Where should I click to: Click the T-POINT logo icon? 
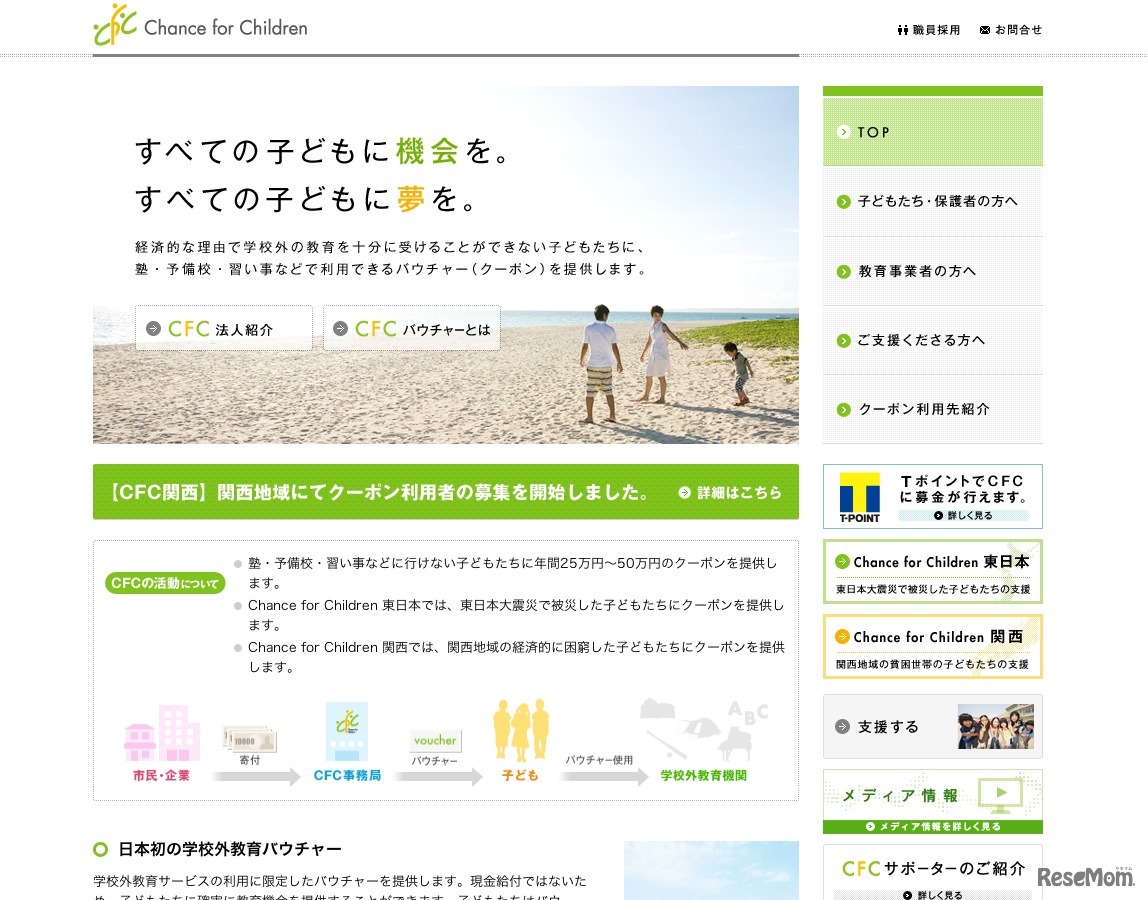click(x=860, y=497)
